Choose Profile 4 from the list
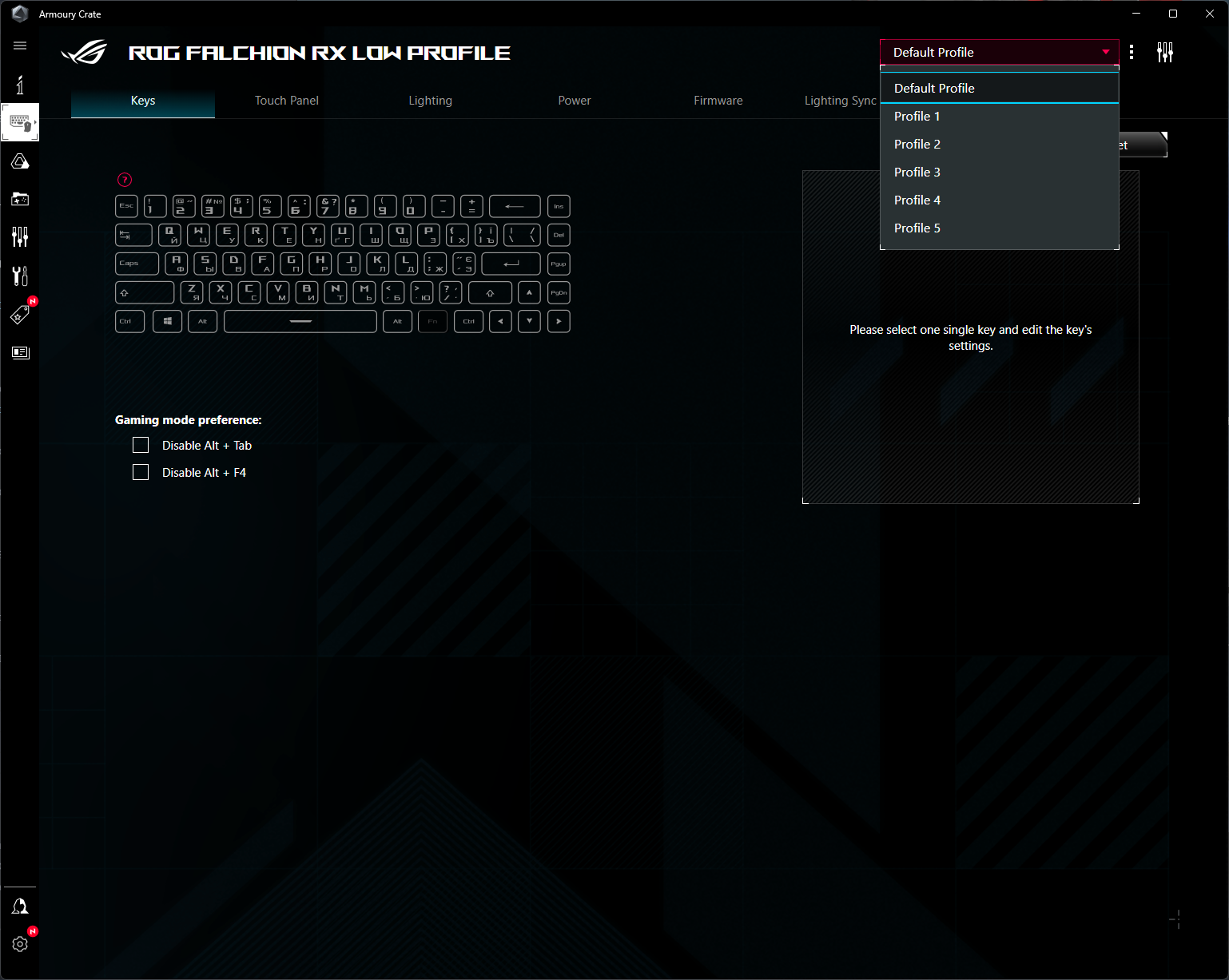The width and height of the screenshot is (1229, 980). click(999, 200)
